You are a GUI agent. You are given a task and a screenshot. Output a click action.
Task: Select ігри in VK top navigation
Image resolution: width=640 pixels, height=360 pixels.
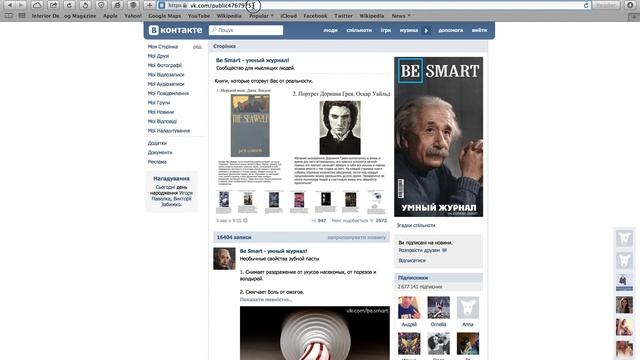coord(386,30)
